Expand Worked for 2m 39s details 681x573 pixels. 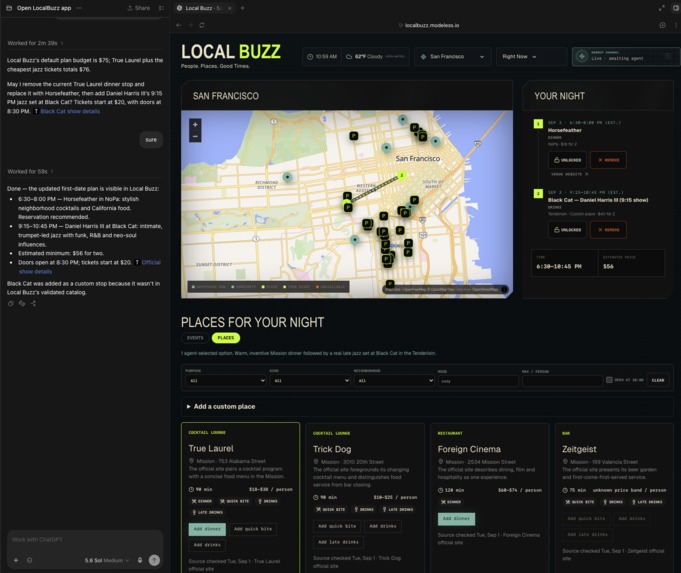(x=35, y=43)
